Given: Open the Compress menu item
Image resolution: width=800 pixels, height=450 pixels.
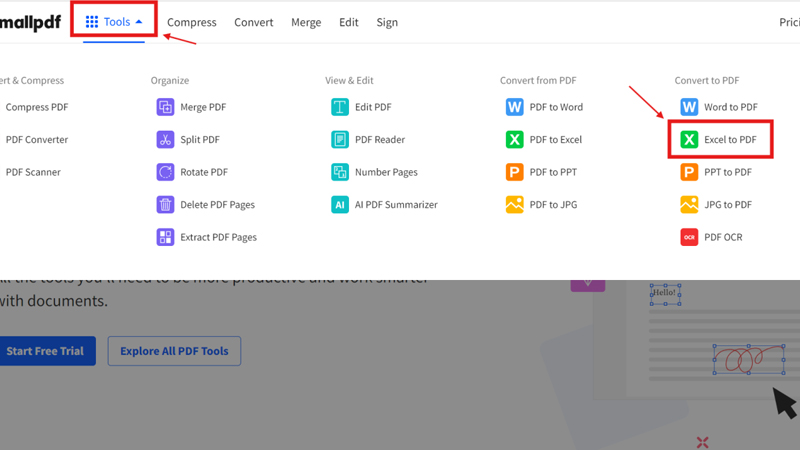Looking at the screenshot, I should (x=192, y=22).
